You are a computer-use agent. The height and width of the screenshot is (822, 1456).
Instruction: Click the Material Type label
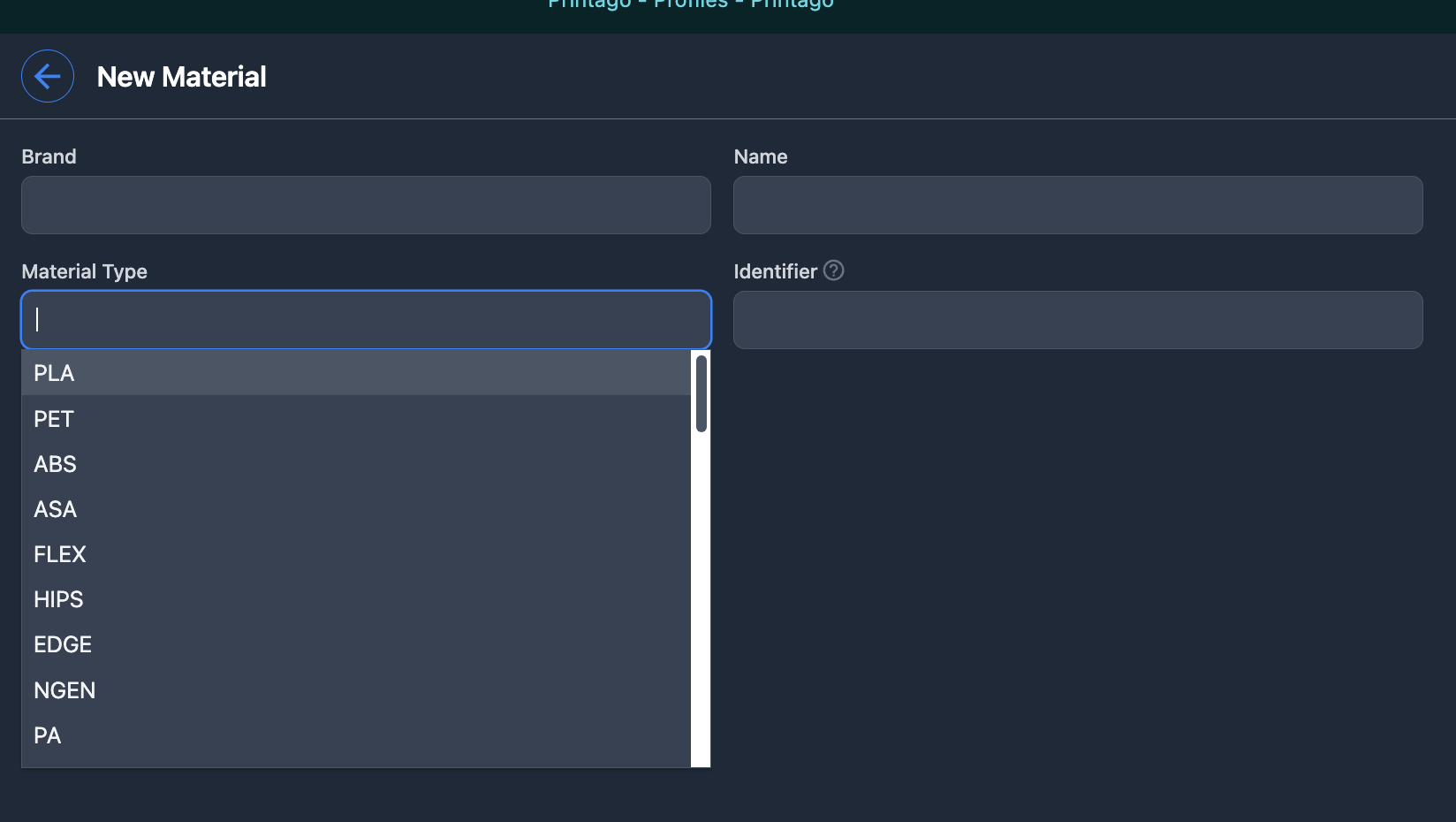[x=84, y=271]
